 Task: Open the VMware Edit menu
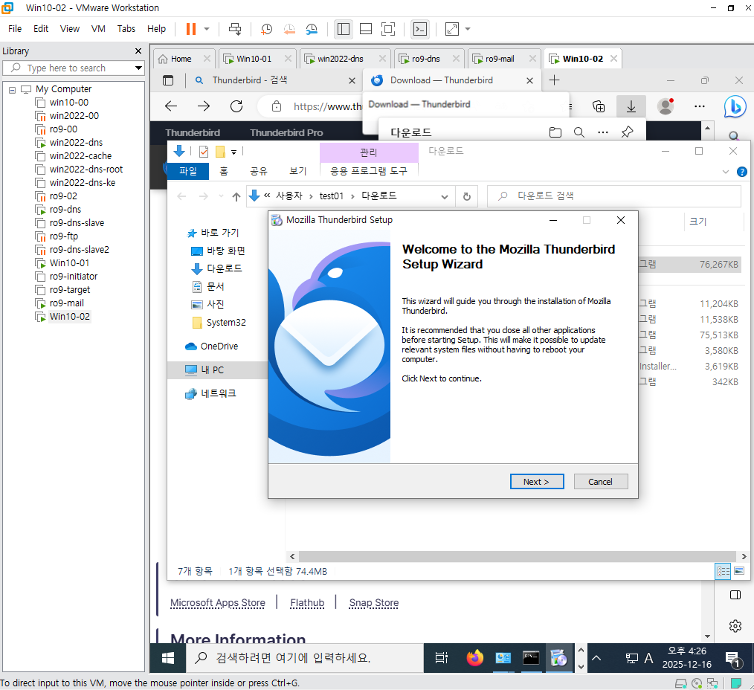pyautogui.click(x=41, y=29)
